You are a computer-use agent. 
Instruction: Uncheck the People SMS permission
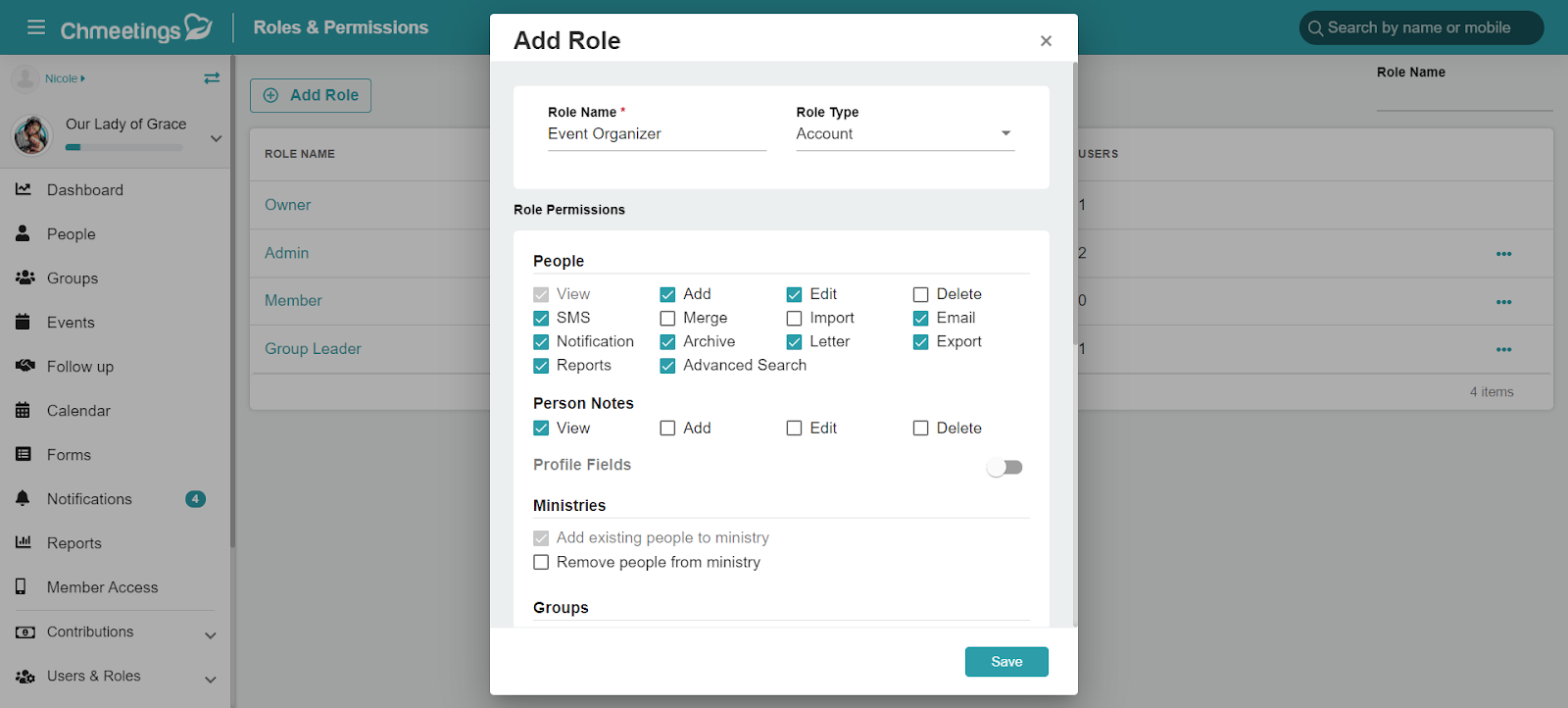[x=541, y=318]
